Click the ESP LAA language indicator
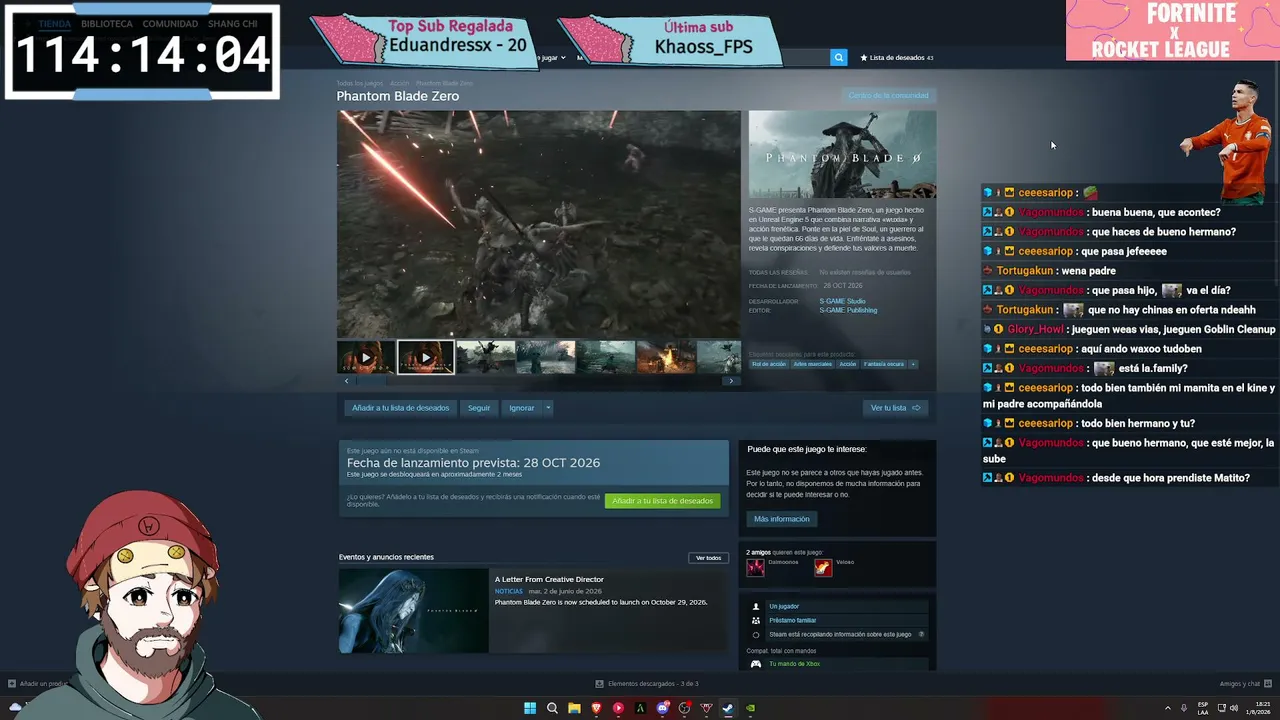 coord(1203,708)
